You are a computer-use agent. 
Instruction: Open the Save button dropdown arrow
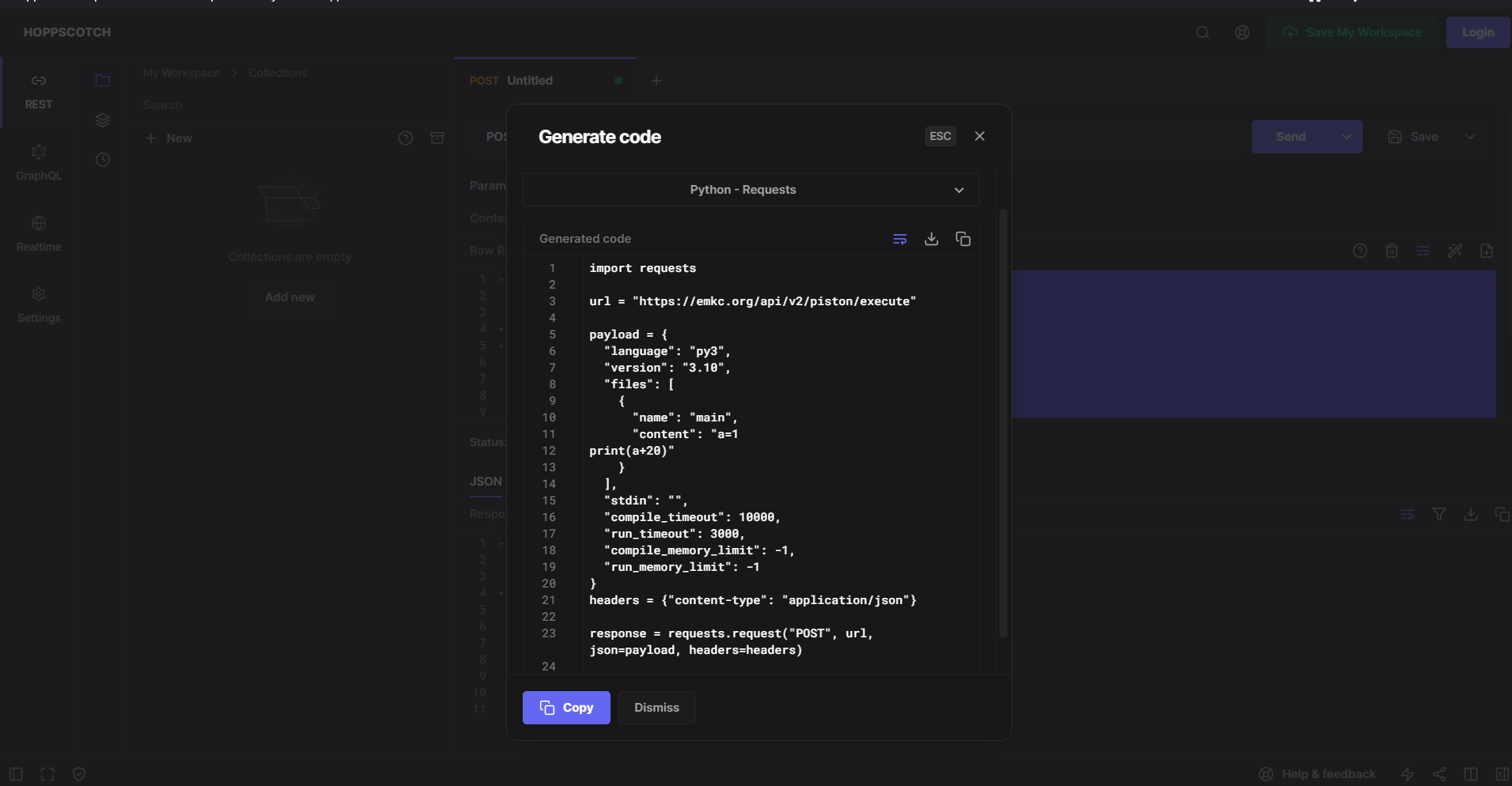[1469, 136]
